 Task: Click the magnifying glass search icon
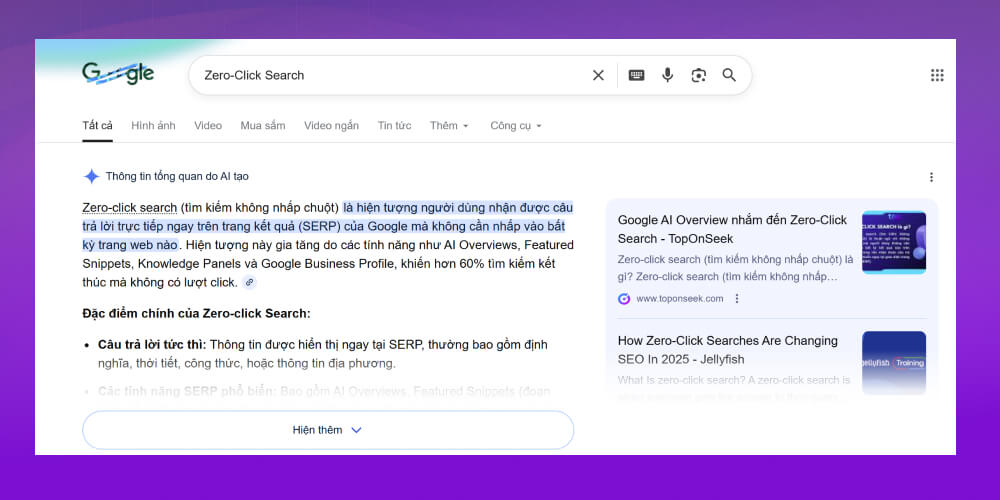(x=729, y=75)
